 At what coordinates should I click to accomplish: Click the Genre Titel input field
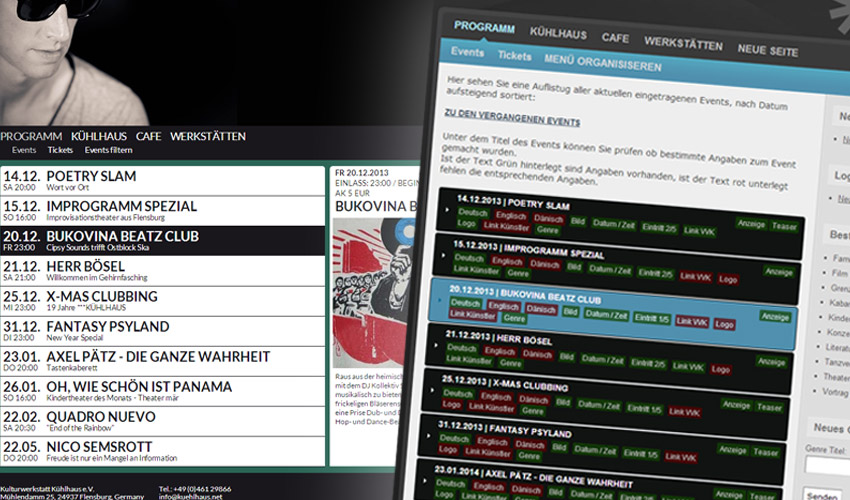click(827, 465)
